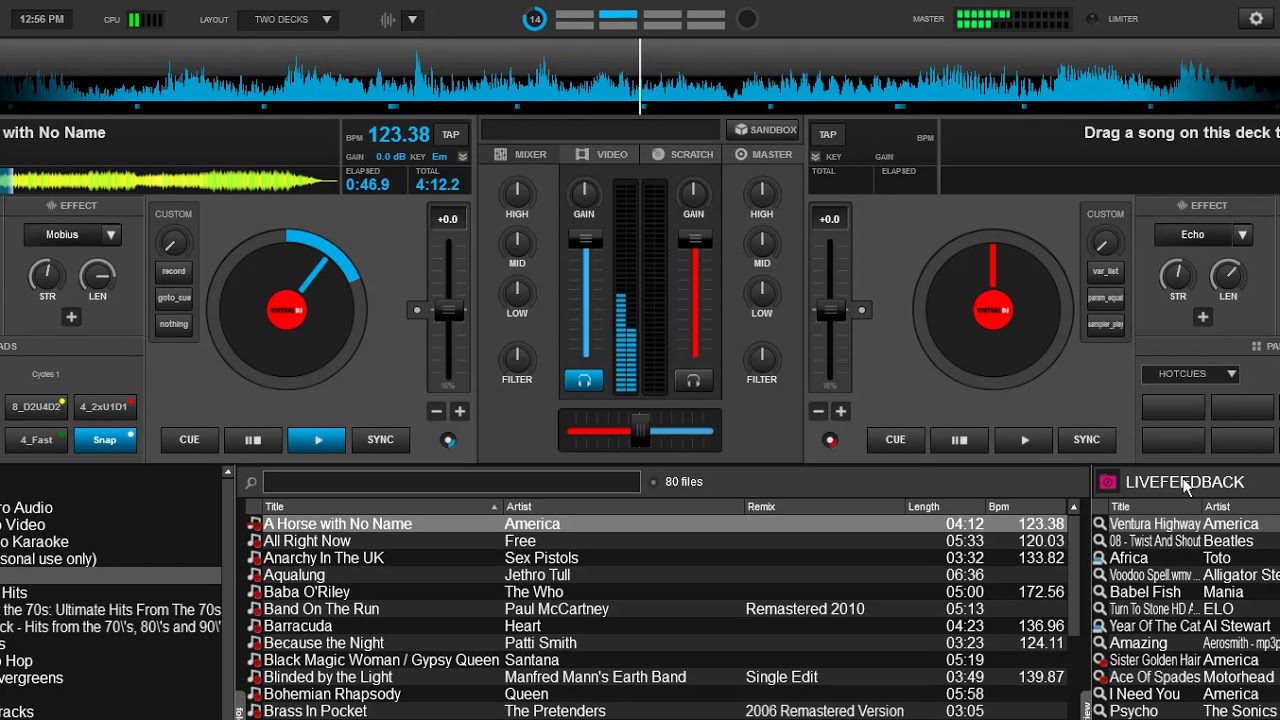The height and width of the screenshot is (720, 1280).
Task: Click the pink LiveFeedback panel icon
Action: (1108, 482)
